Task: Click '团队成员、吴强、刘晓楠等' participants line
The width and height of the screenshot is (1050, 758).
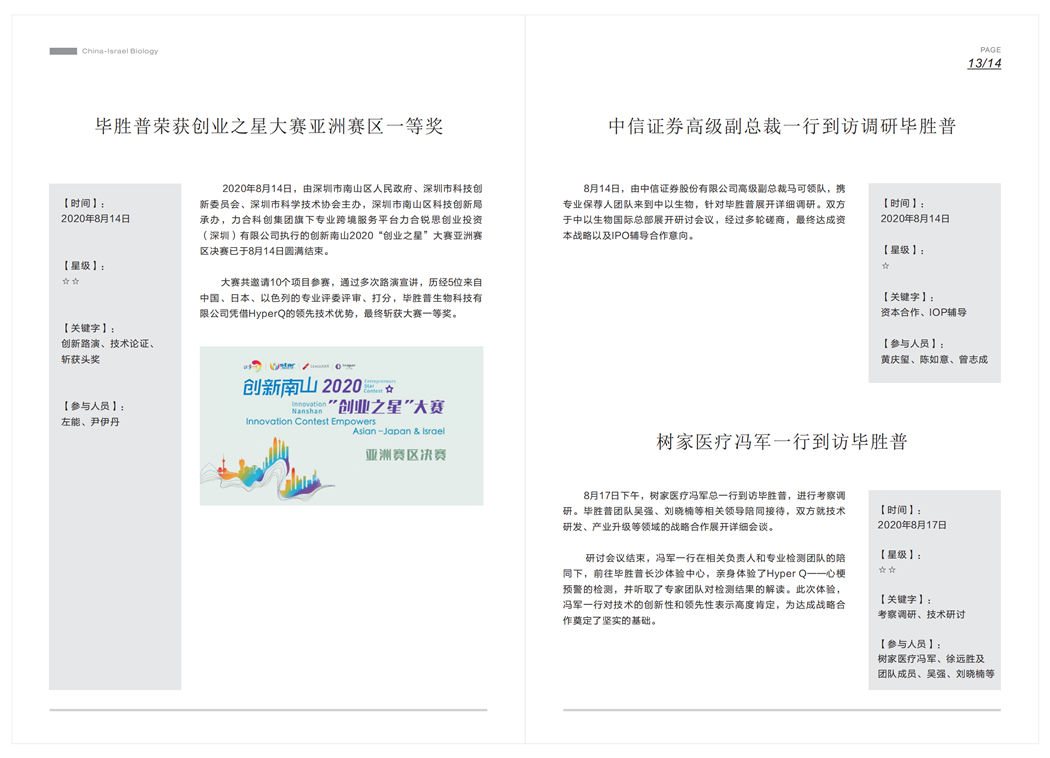Action: [x=936, y=674]
